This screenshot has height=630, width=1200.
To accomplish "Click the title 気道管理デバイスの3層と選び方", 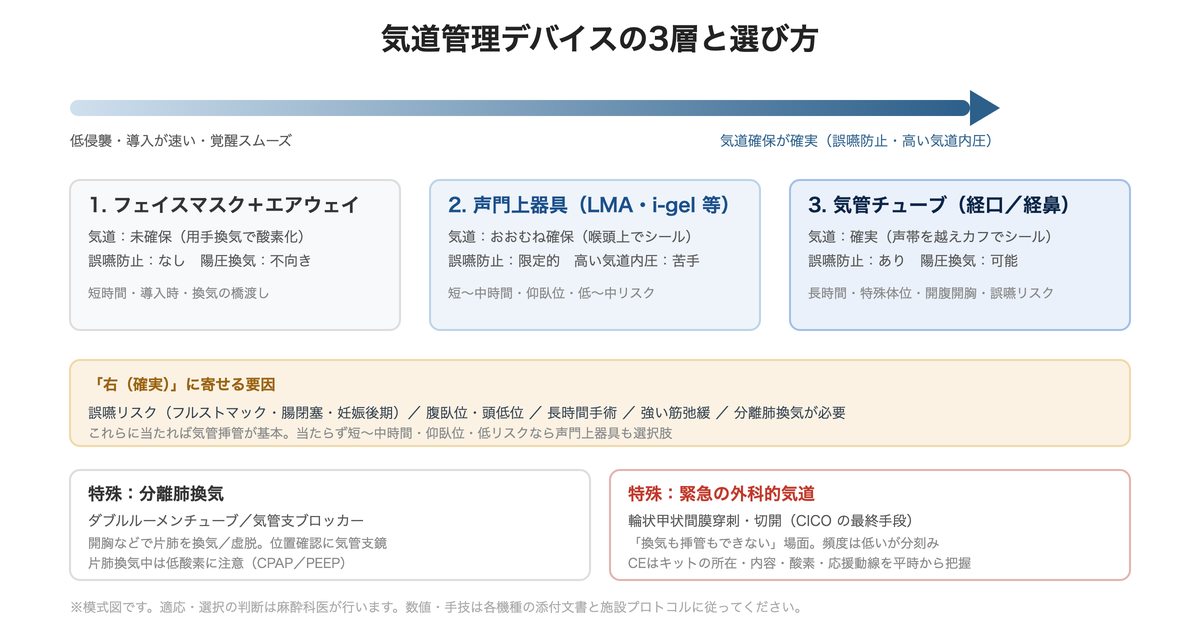I will click(600, 40).
